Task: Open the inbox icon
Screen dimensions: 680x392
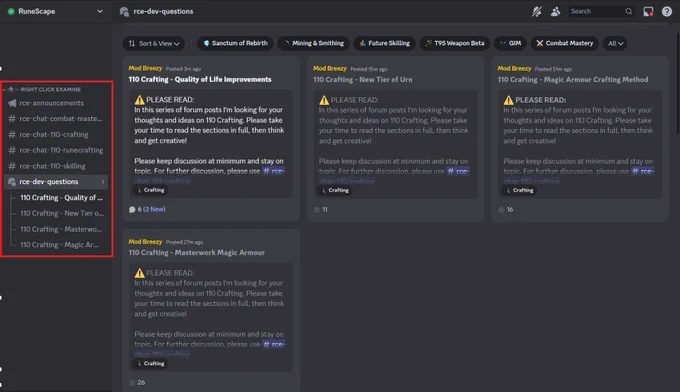Action: click(648, 11)
